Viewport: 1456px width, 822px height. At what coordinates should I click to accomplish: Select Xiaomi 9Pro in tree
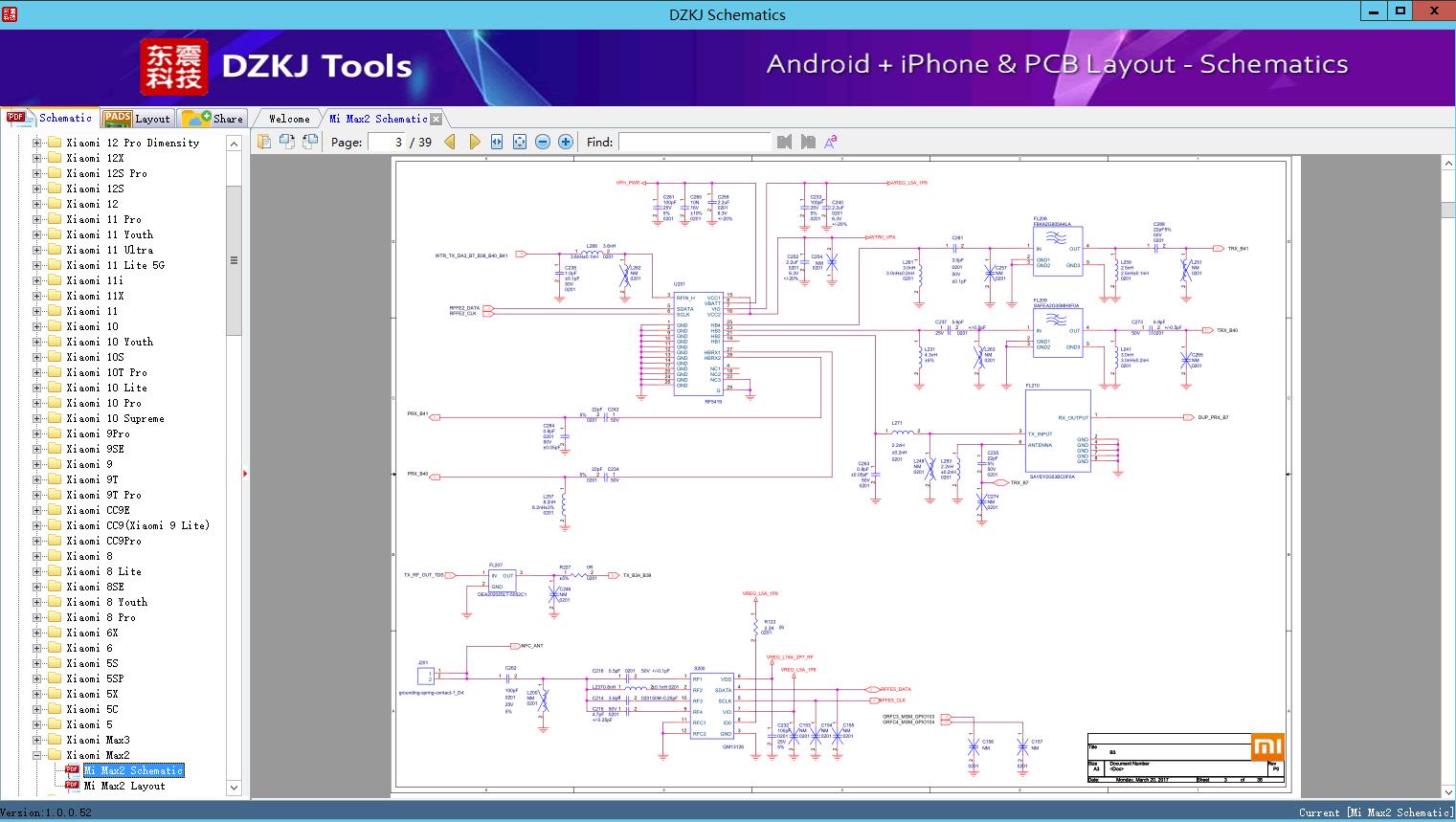pos(98,433)
